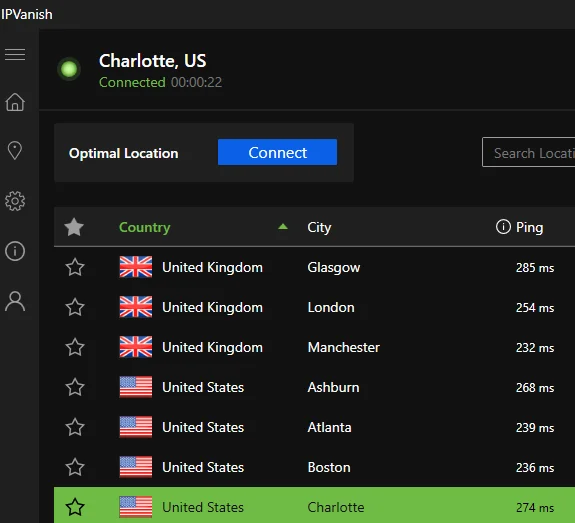Click United Kingdom text in London row

tap(212, 307)
